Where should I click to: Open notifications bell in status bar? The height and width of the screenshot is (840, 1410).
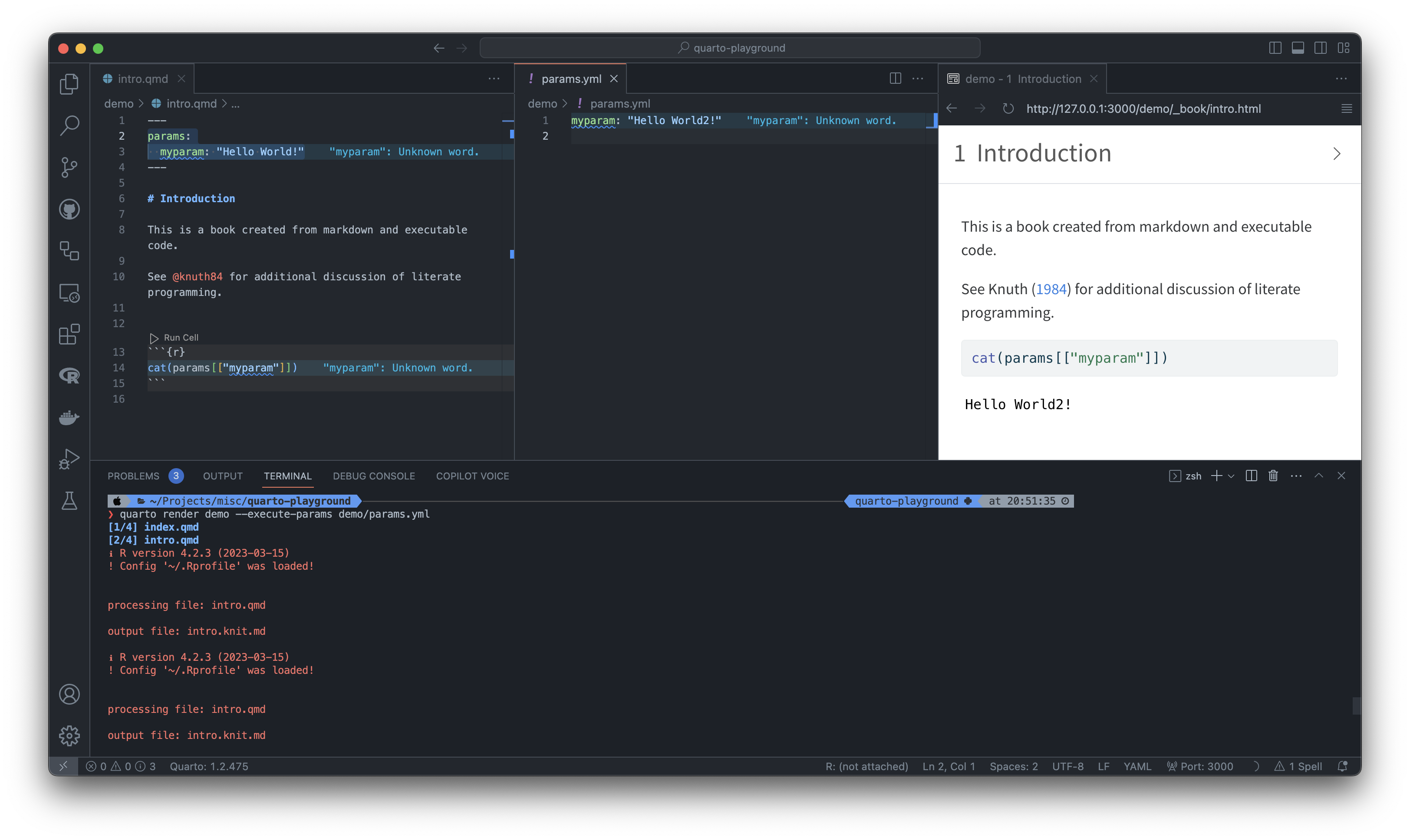pyautogui.click(x=1342, y=766)
